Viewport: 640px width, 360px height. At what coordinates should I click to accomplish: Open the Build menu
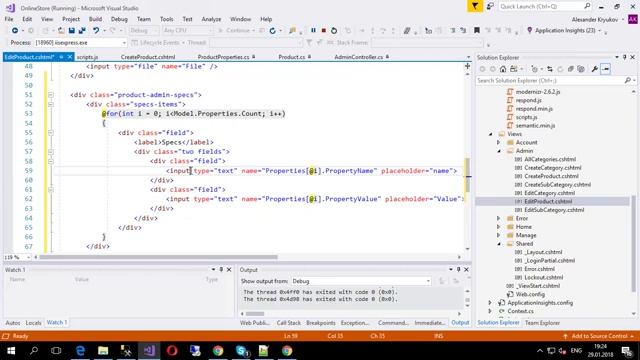[x=95, y=19]
